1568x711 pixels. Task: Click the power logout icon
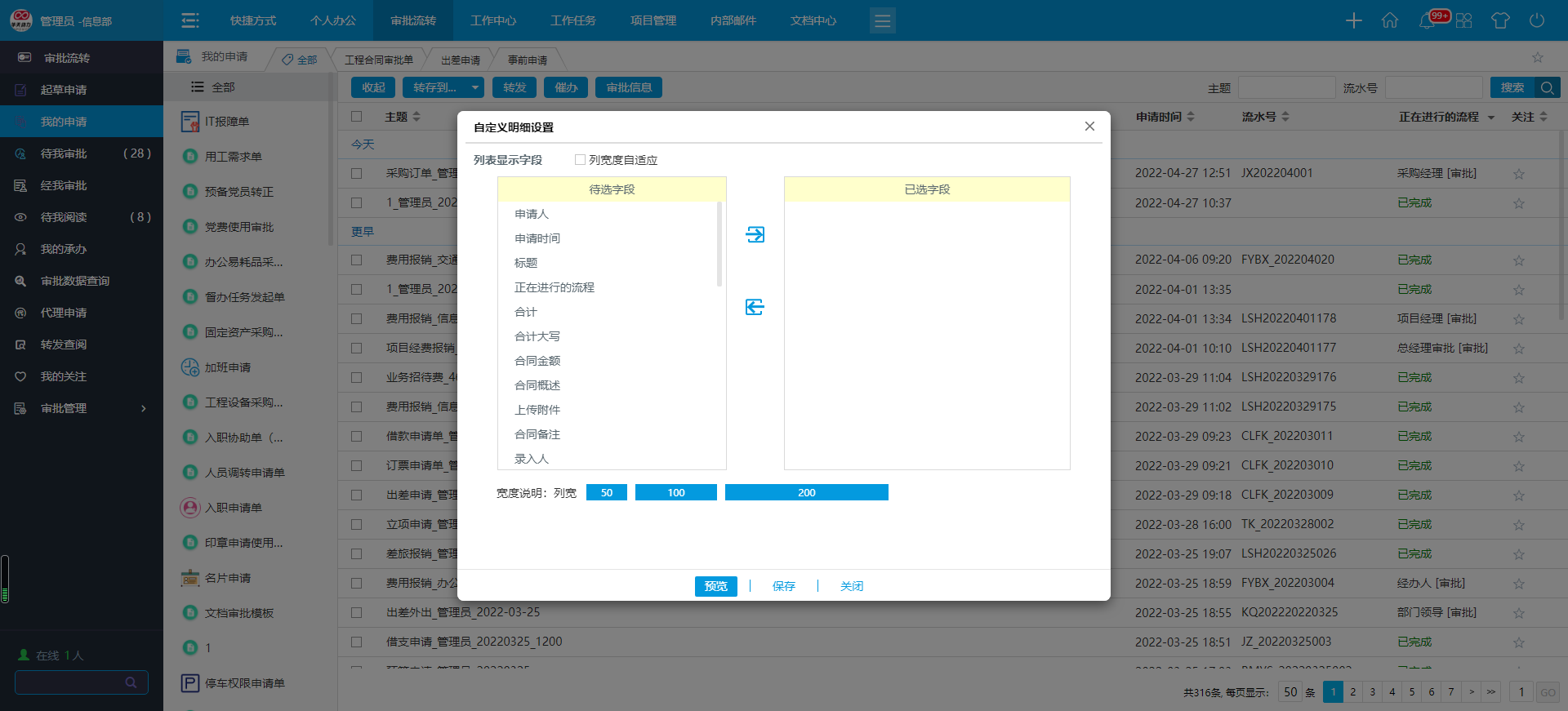1536,20
